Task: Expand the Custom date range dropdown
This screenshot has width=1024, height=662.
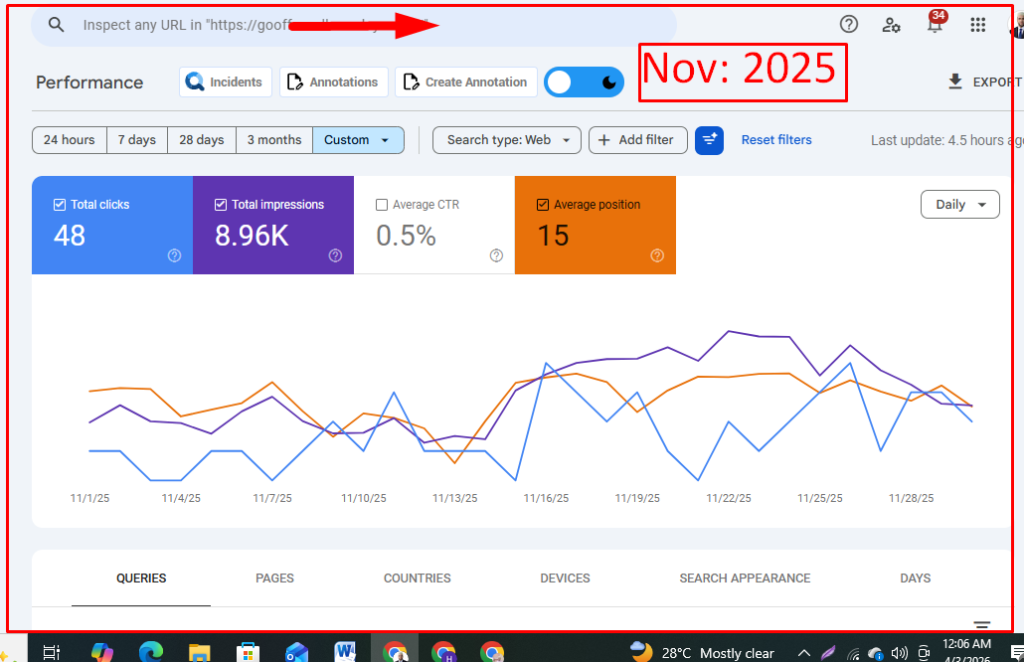Action: click(x=358, y=140)
